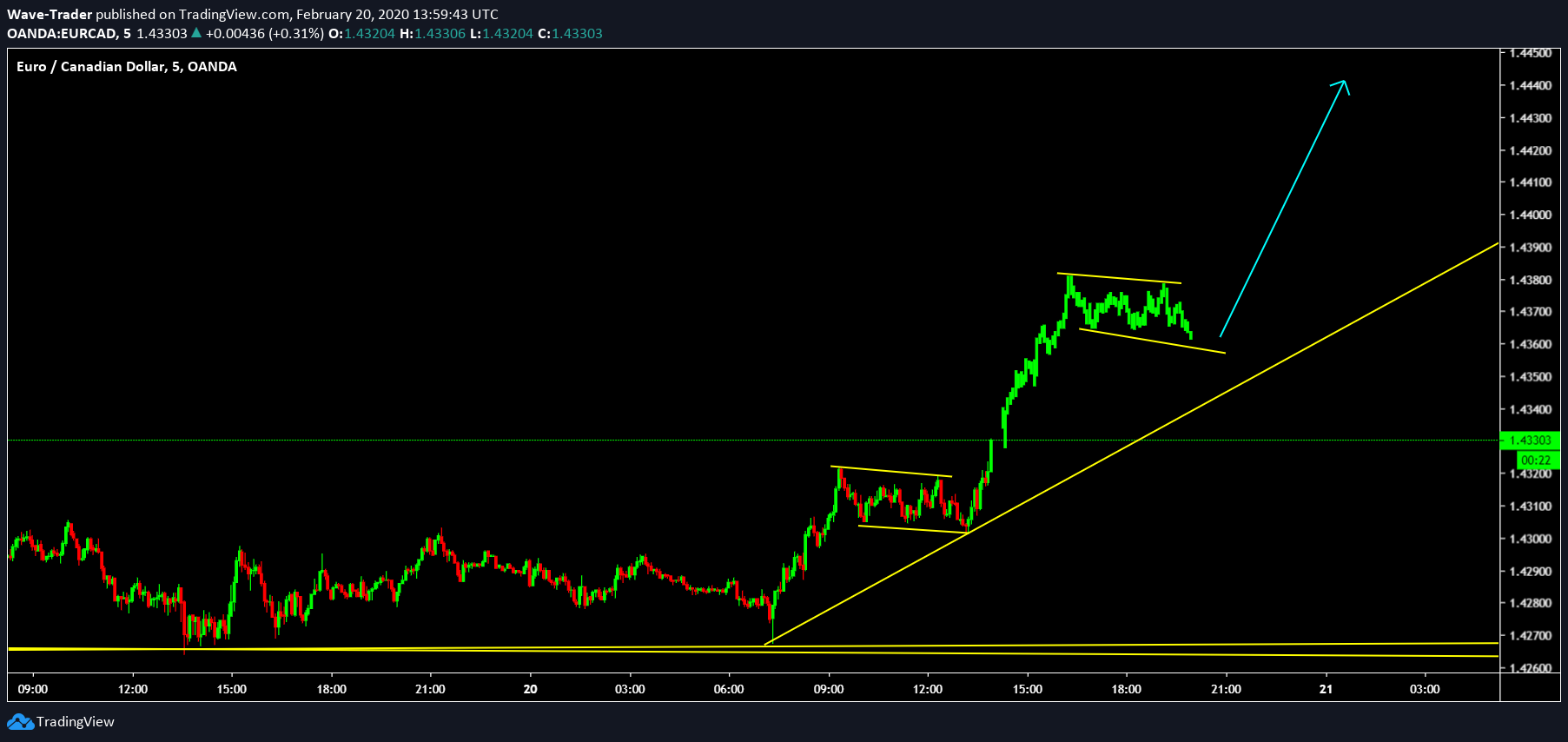The image size is (1568, 742).
Task: Click the 1.44500 price axis label
Action: click(x=1531, y=53)
